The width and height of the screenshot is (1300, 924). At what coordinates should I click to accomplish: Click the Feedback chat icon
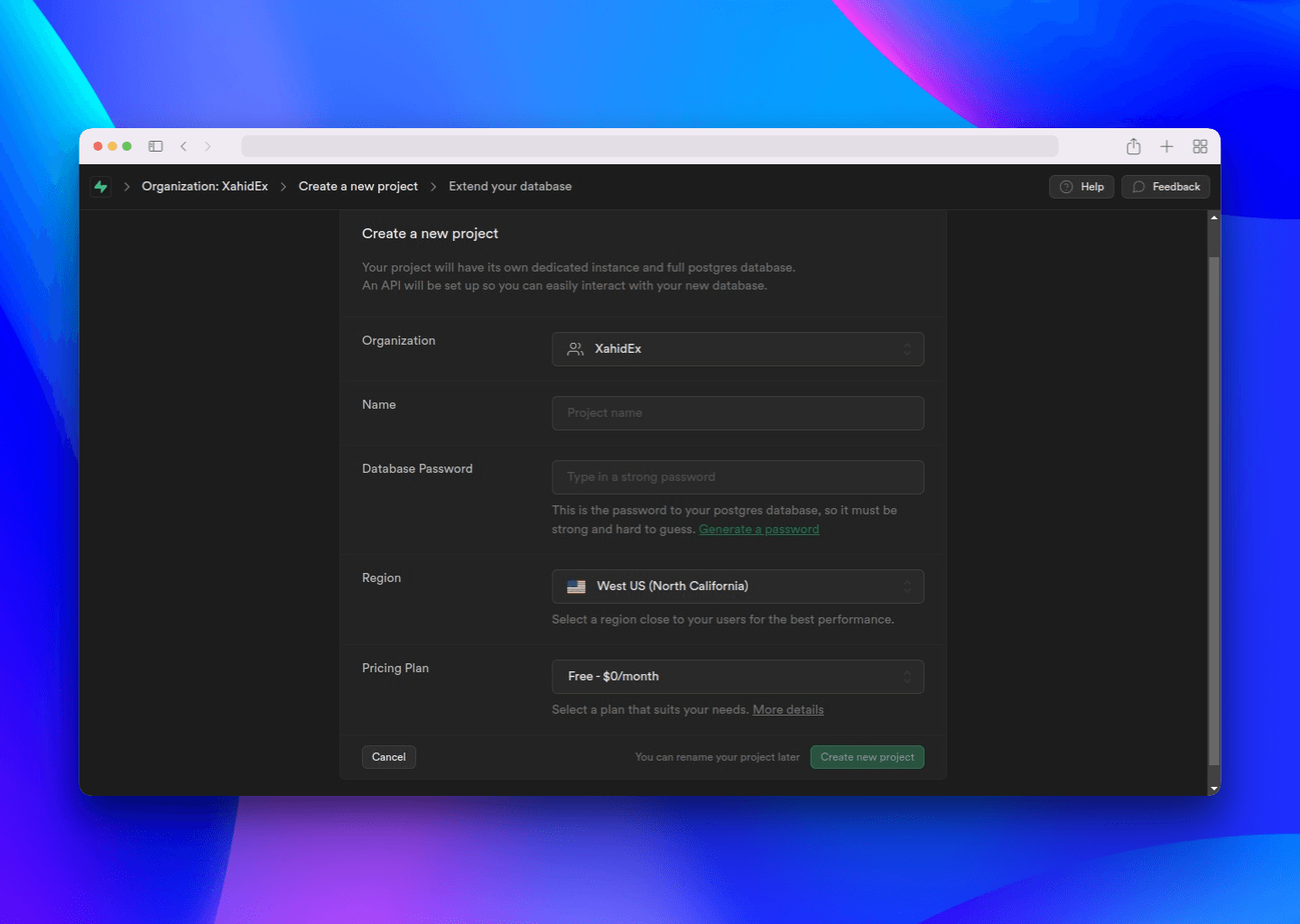pos(1138,187)
